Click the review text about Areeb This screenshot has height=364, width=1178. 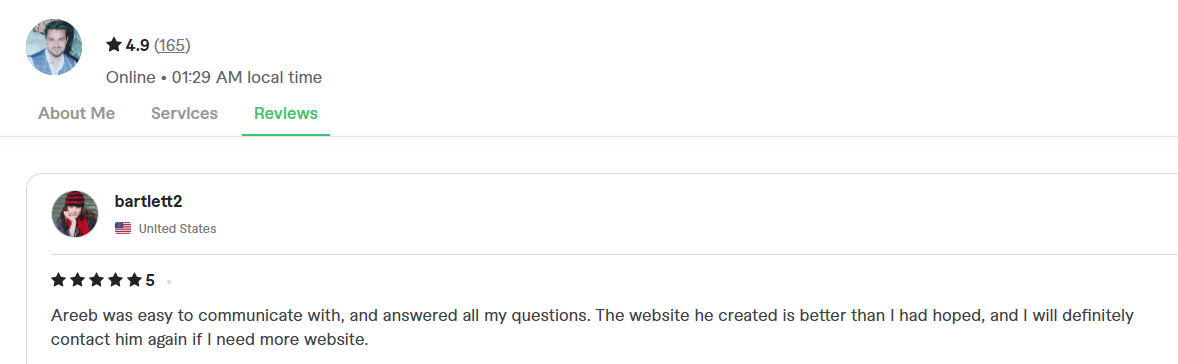(x=592, y=326)
